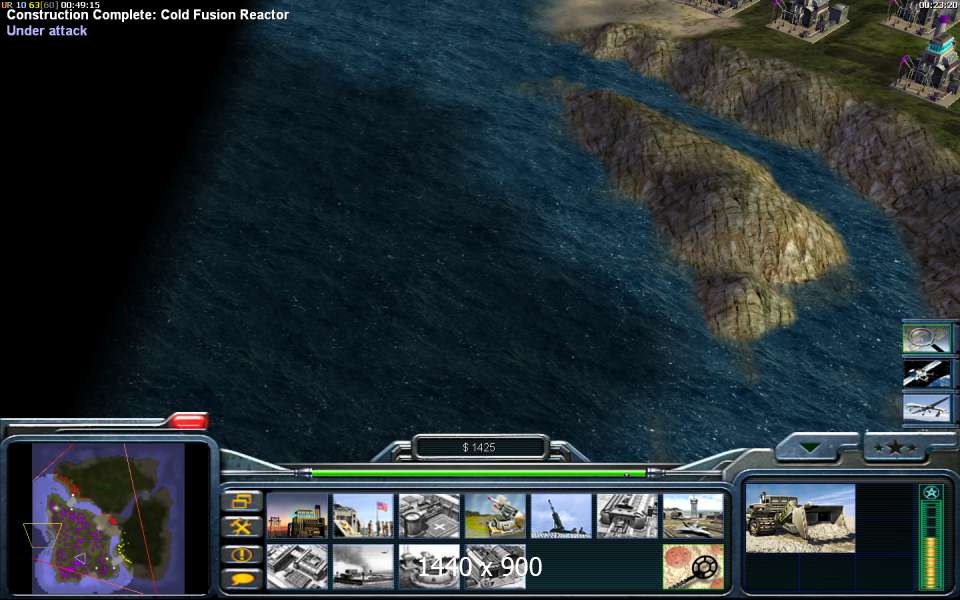Select grayscale smoking ship build icon

(x=363, y=567)
